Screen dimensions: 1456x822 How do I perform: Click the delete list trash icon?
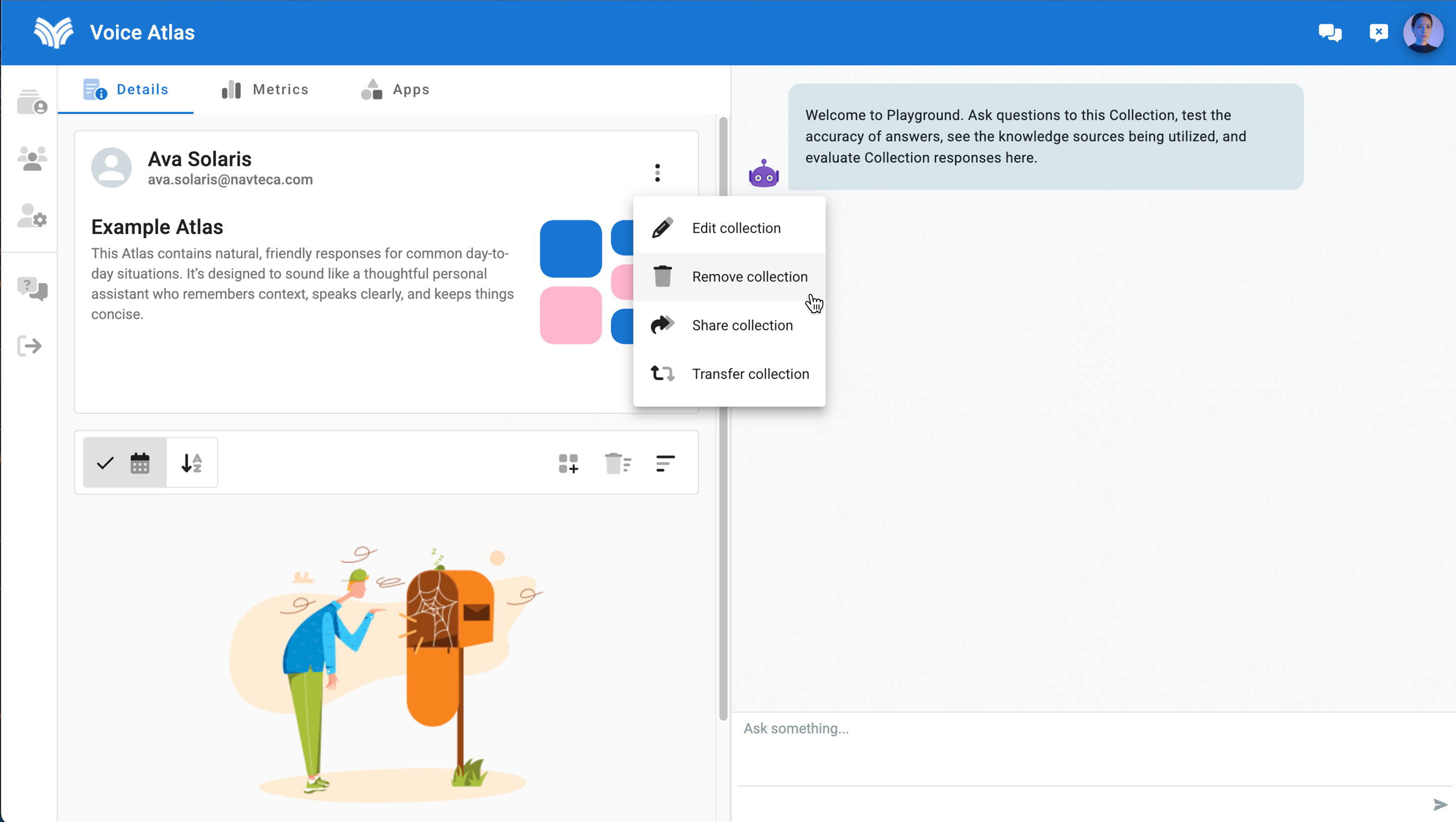coord(617,463)
